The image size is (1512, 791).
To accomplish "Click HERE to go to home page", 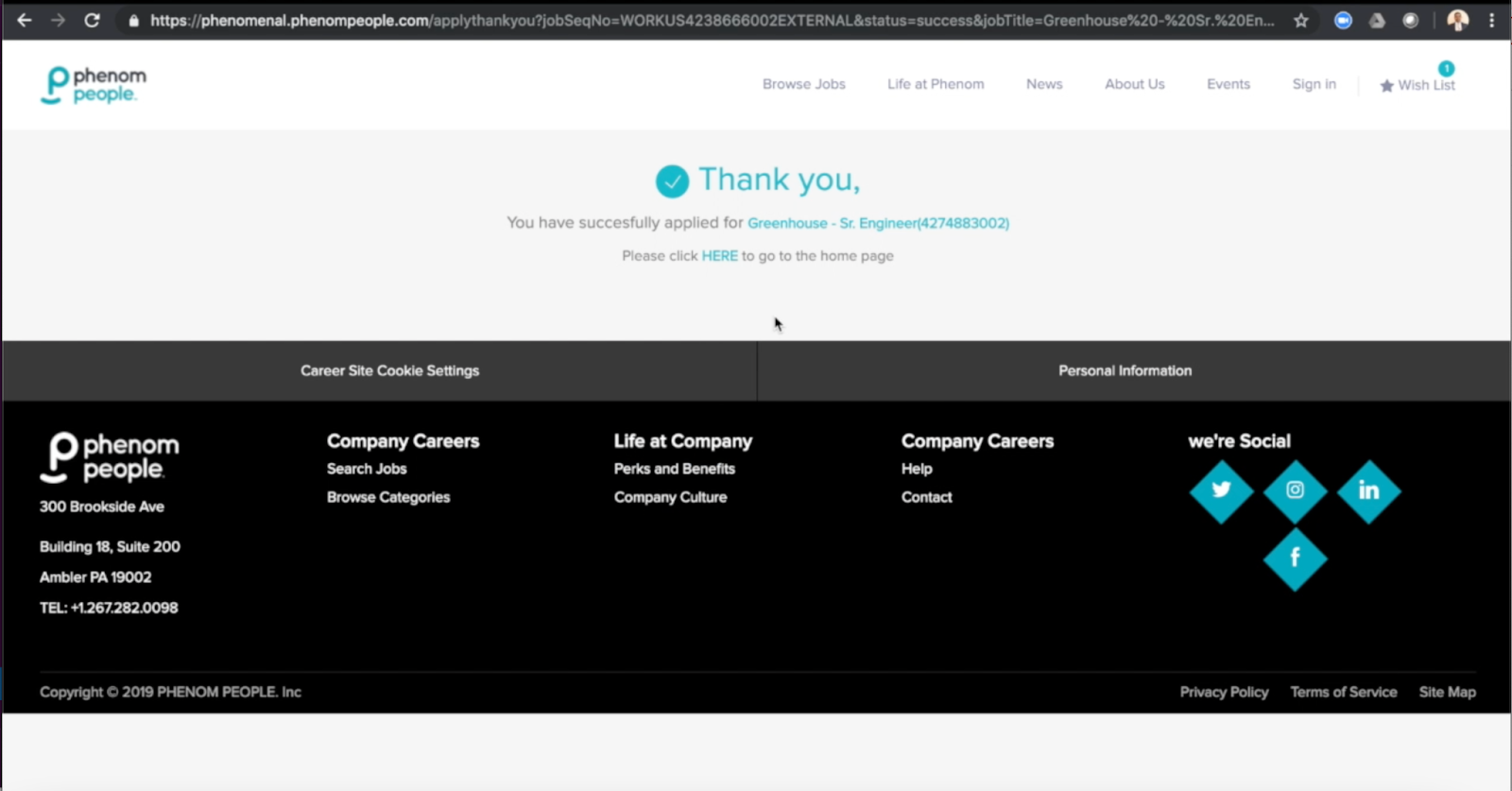I will (x=719, y=256).
